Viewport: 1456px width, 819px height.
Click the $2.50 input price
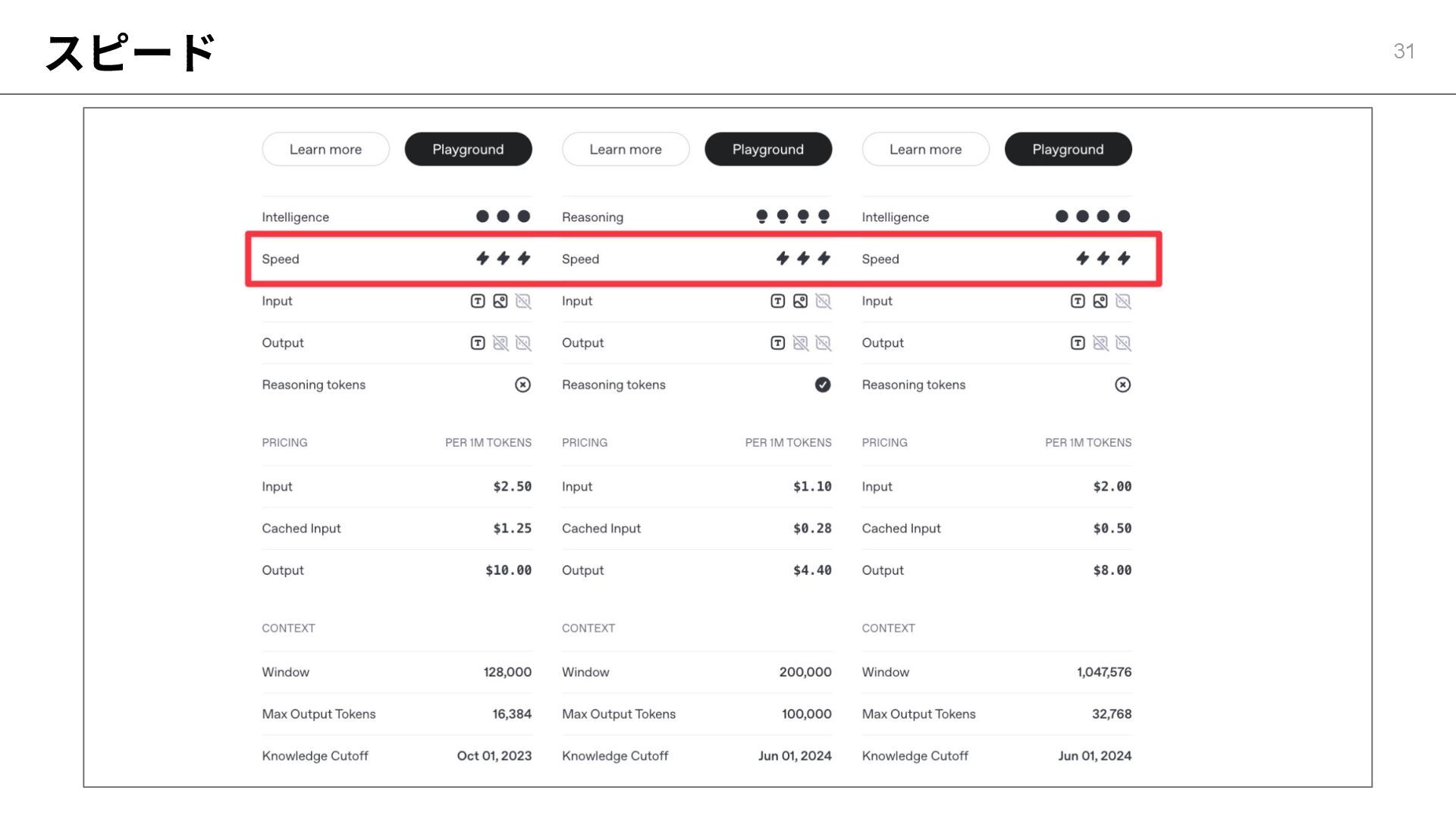pos(512,486)
